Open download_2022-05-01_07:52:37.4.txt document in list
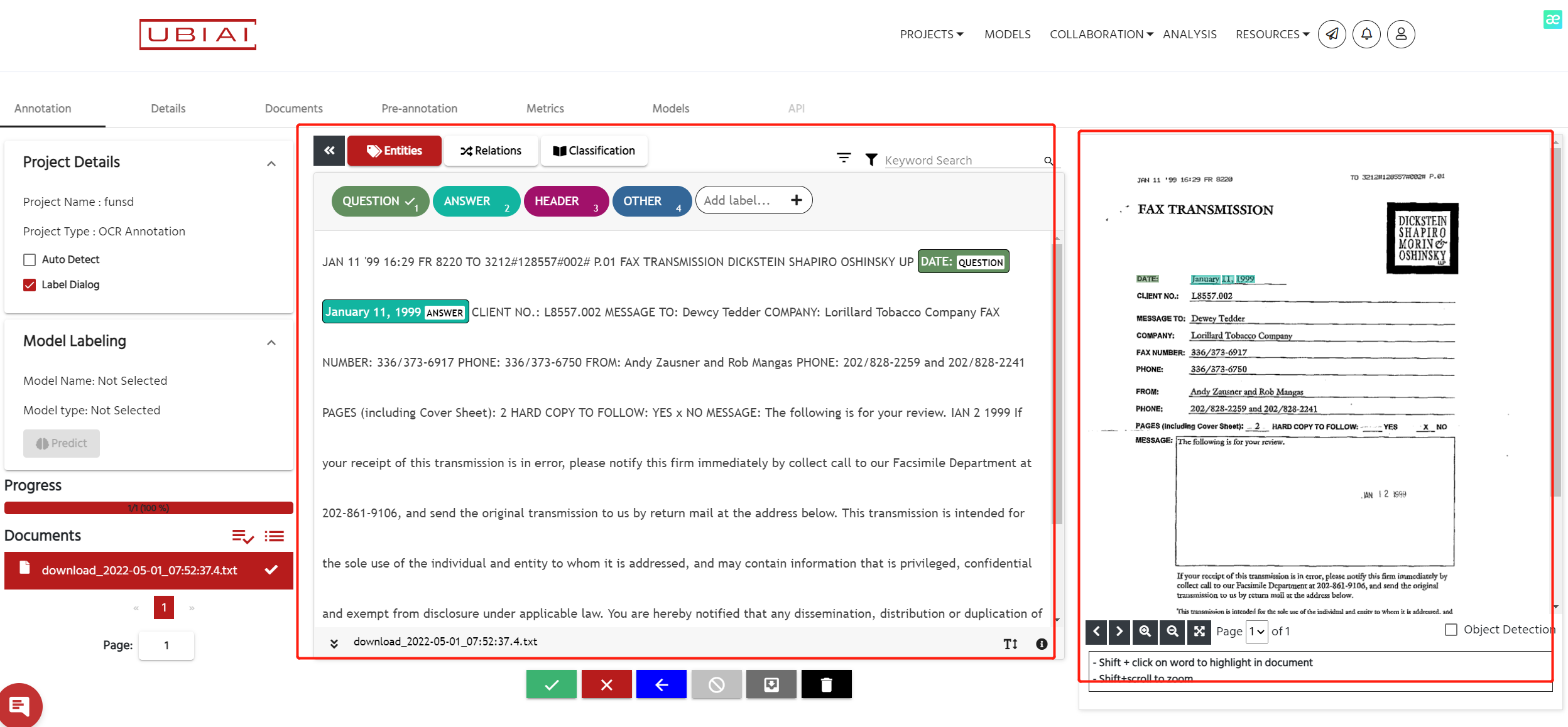Image resolution: width=1568 pixels, height=727 pixels. 139,570
